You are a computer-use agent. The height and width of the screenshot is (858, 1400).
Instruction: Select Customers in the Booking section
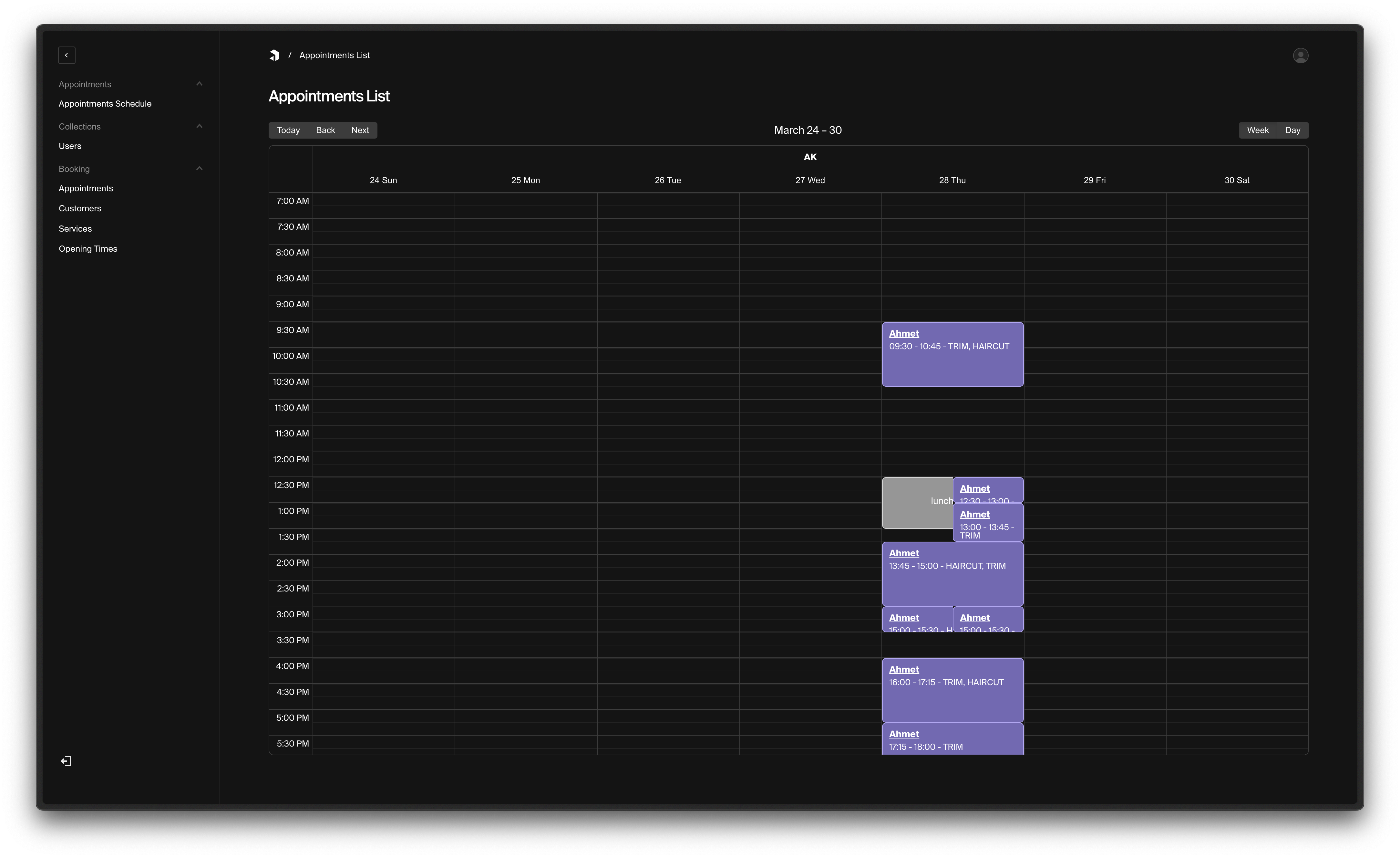pyautogui.click(x=79, y=208)
